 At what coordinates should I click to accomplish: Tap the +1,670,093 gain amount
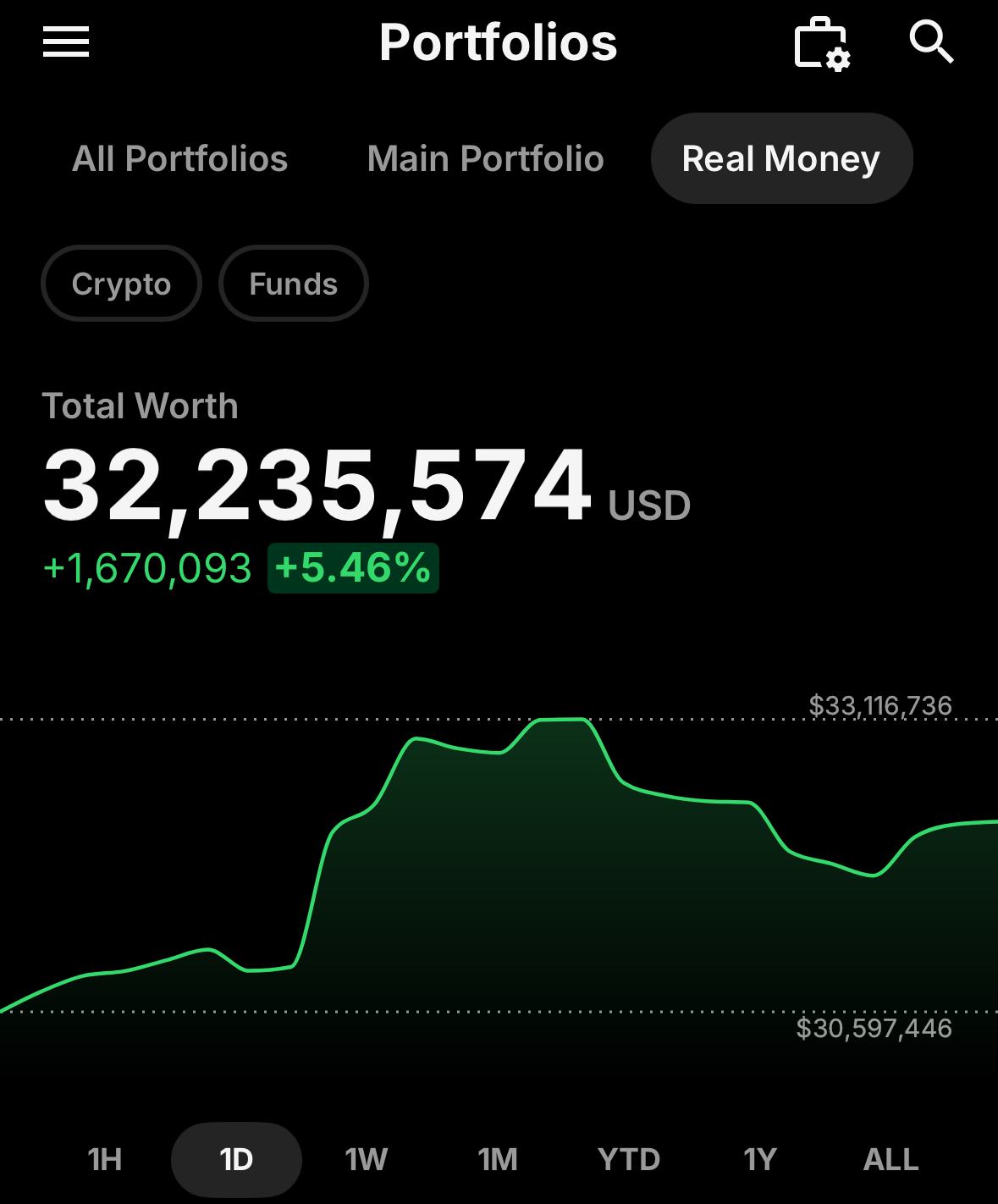coord(147,568)
